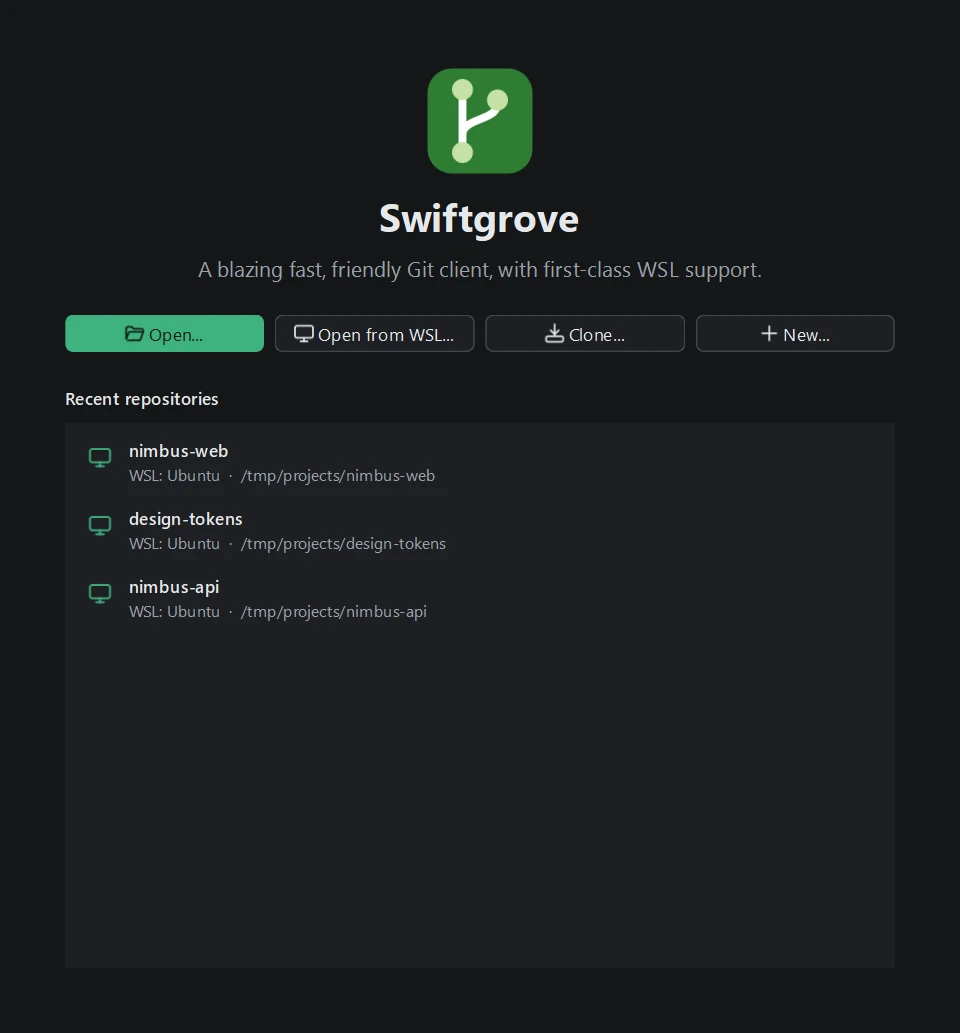Screen dimensions: 960x1033
Task: Click the Swiftgrove app logo
Action: (480, 121)
